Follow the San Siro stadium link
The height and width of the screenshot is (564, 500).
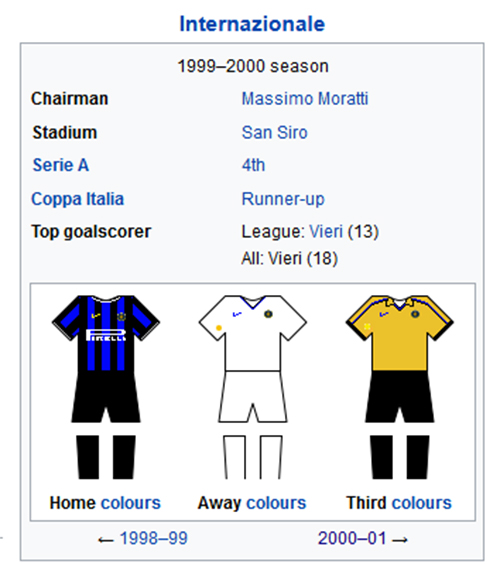point(274,132)
